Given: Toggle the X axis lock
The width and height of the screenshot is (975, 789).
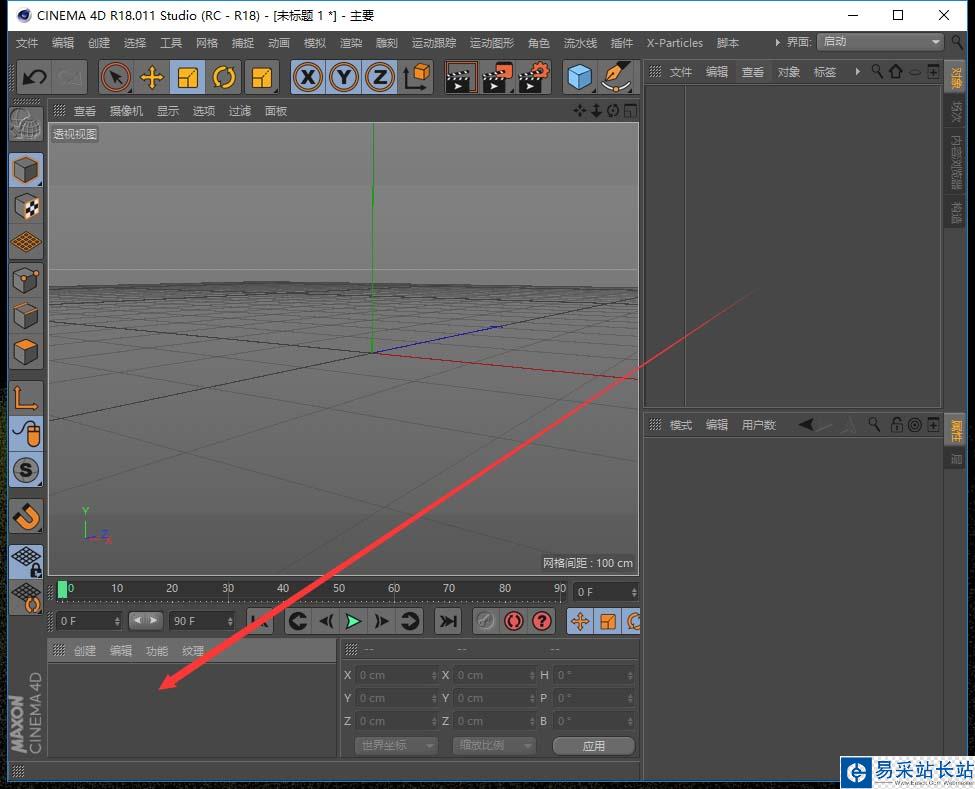Looking at the screenshot, I should click(308, 77).
